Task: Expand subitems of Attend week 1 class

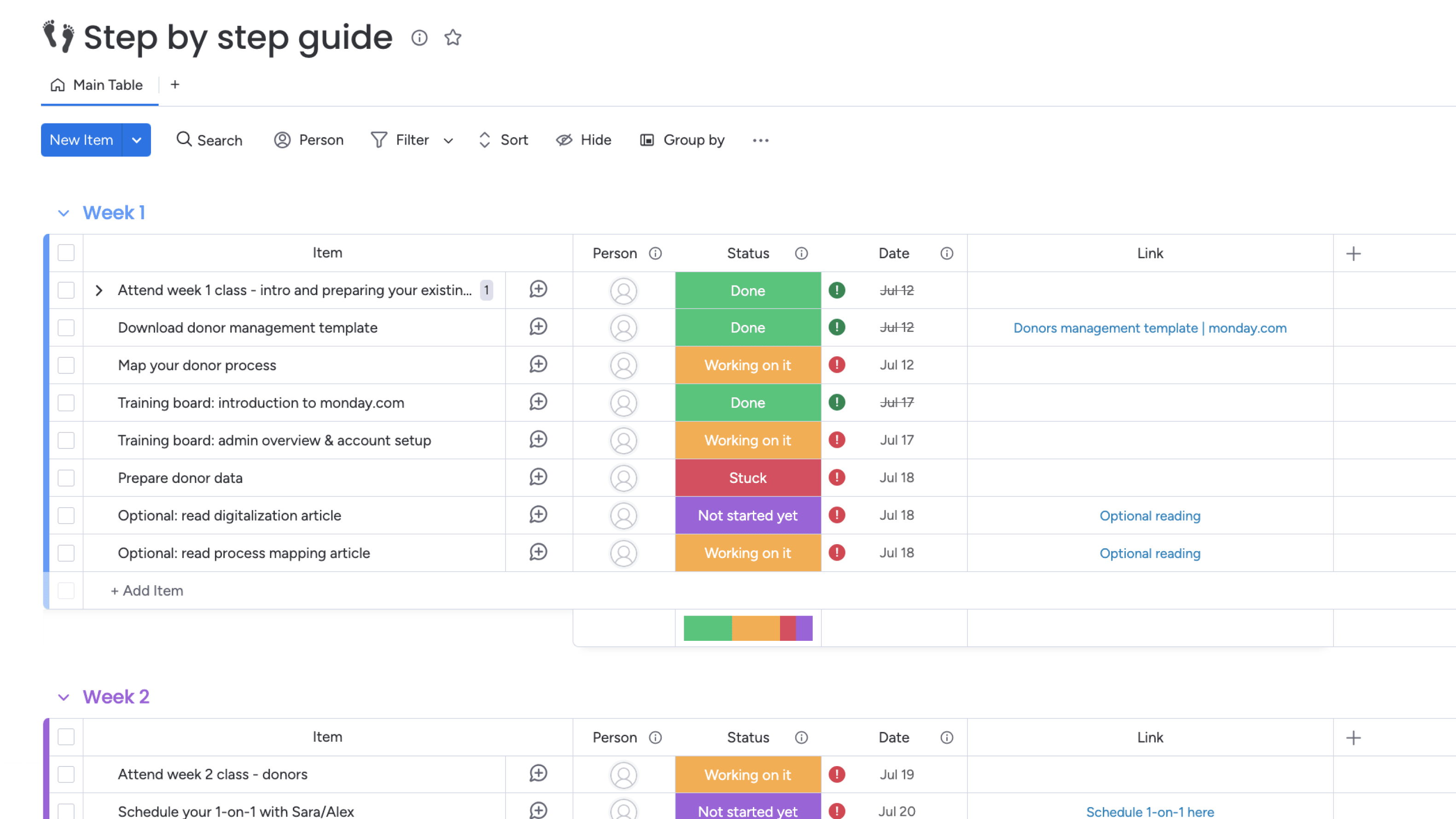Action: point(99,290)
